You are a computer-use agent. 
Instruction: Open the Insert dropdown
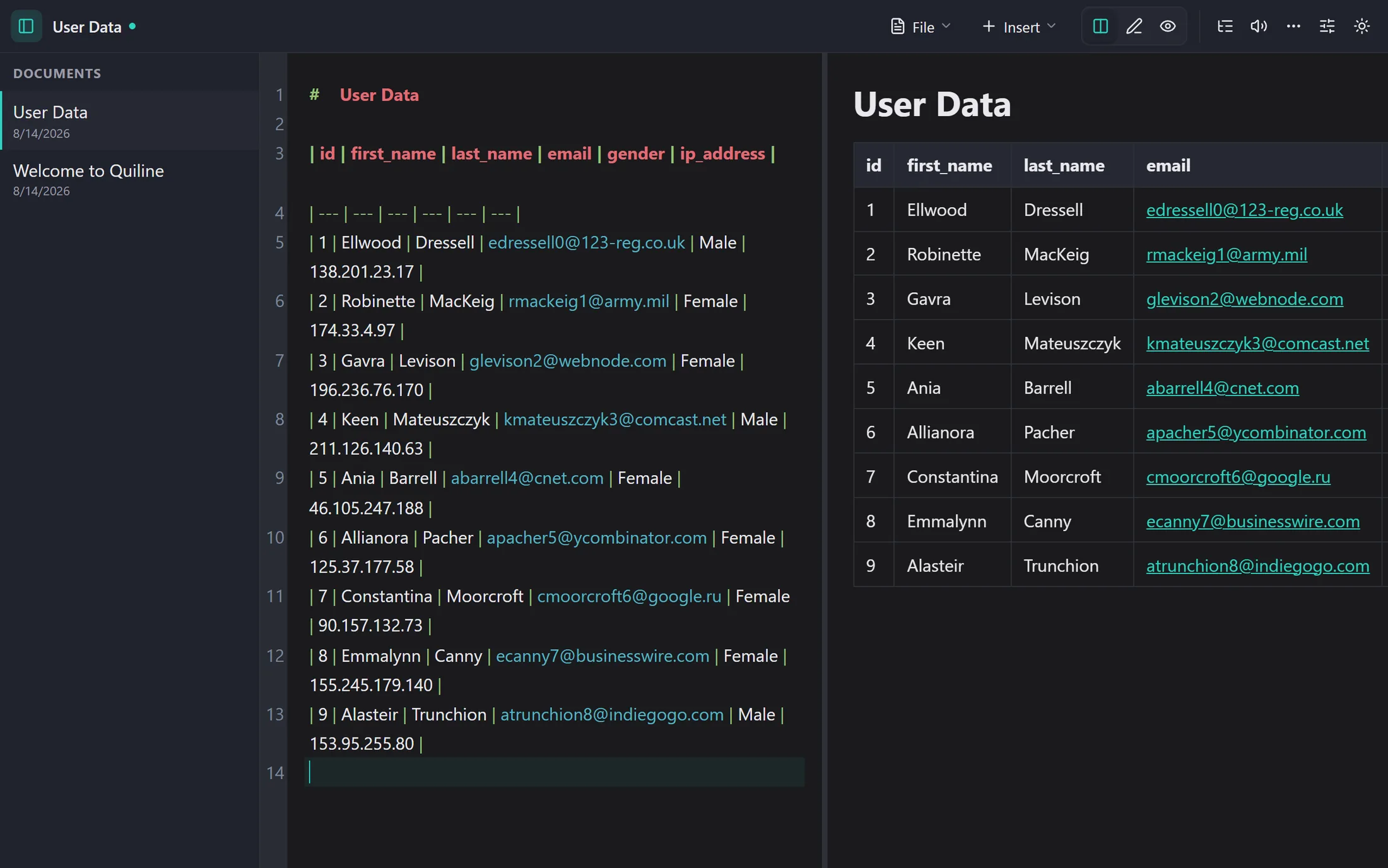[1018, 26]
